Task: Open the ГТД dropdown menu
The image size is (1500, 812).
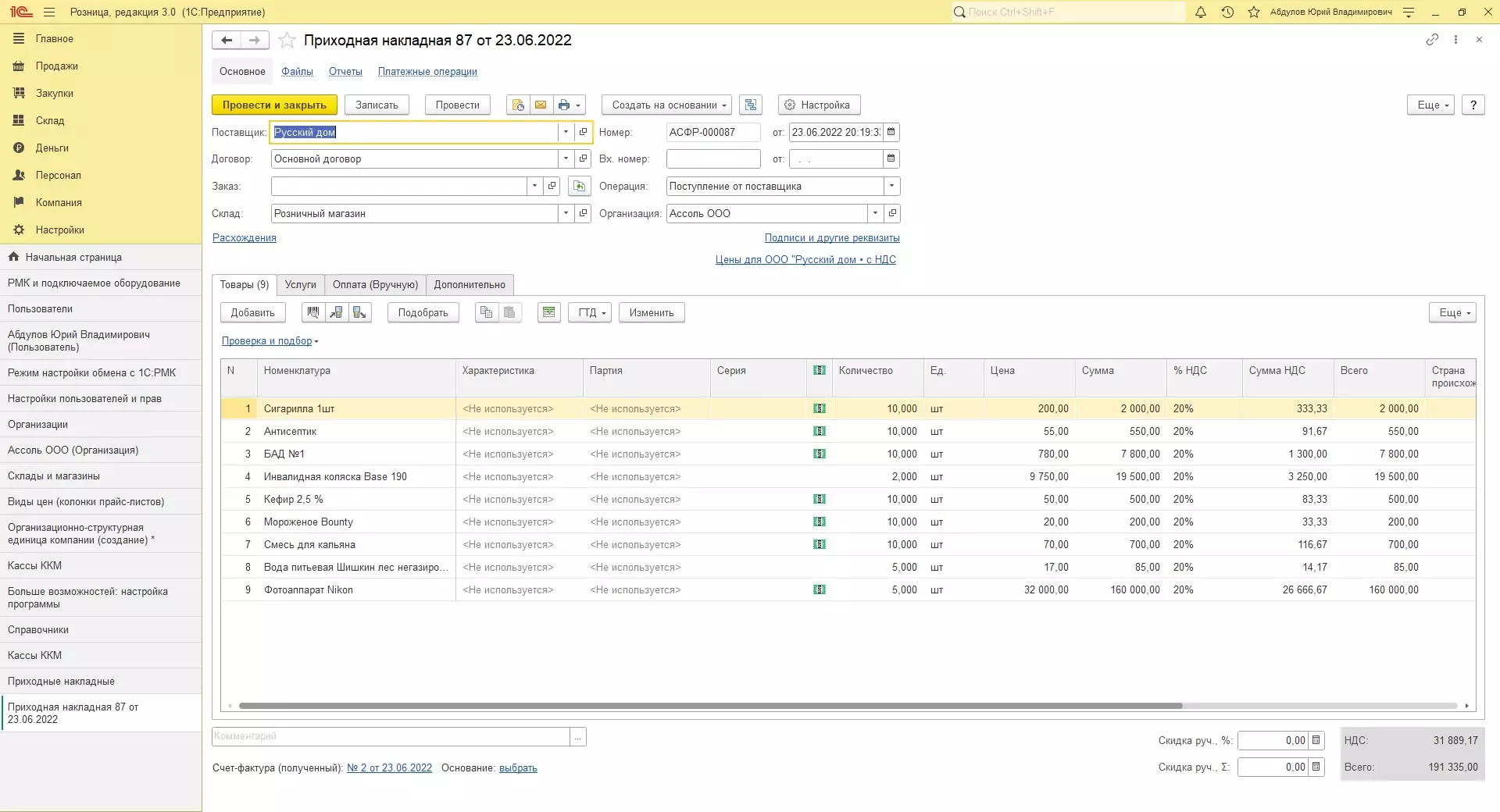Action: click(x=590, y=312)
